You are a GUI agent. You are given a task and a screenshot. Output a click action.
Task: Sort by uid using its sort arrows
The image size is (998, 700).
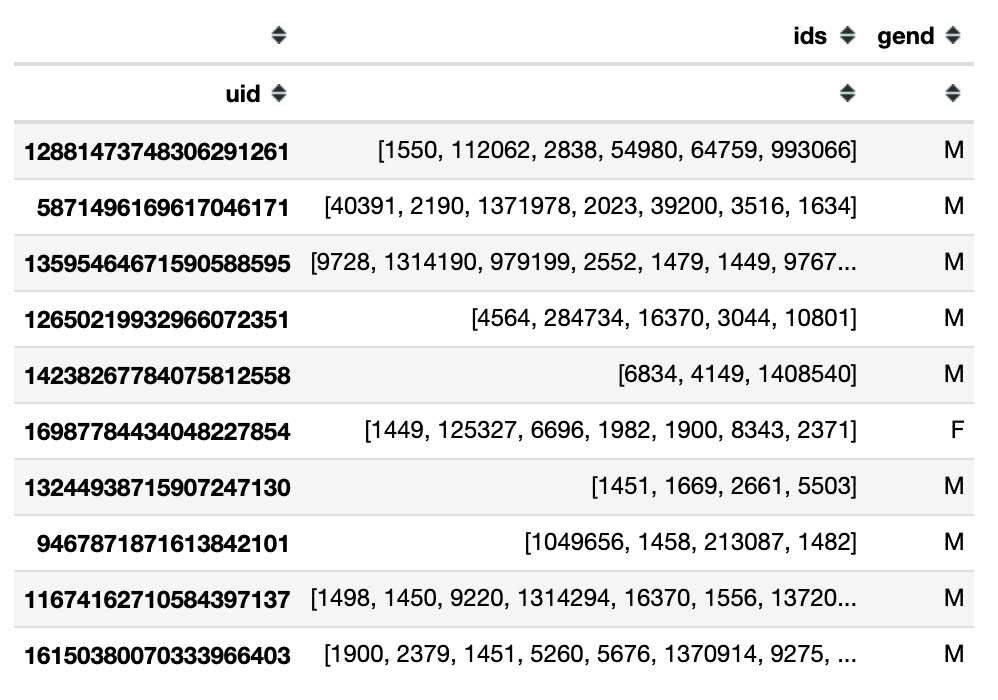click(279, 94)
